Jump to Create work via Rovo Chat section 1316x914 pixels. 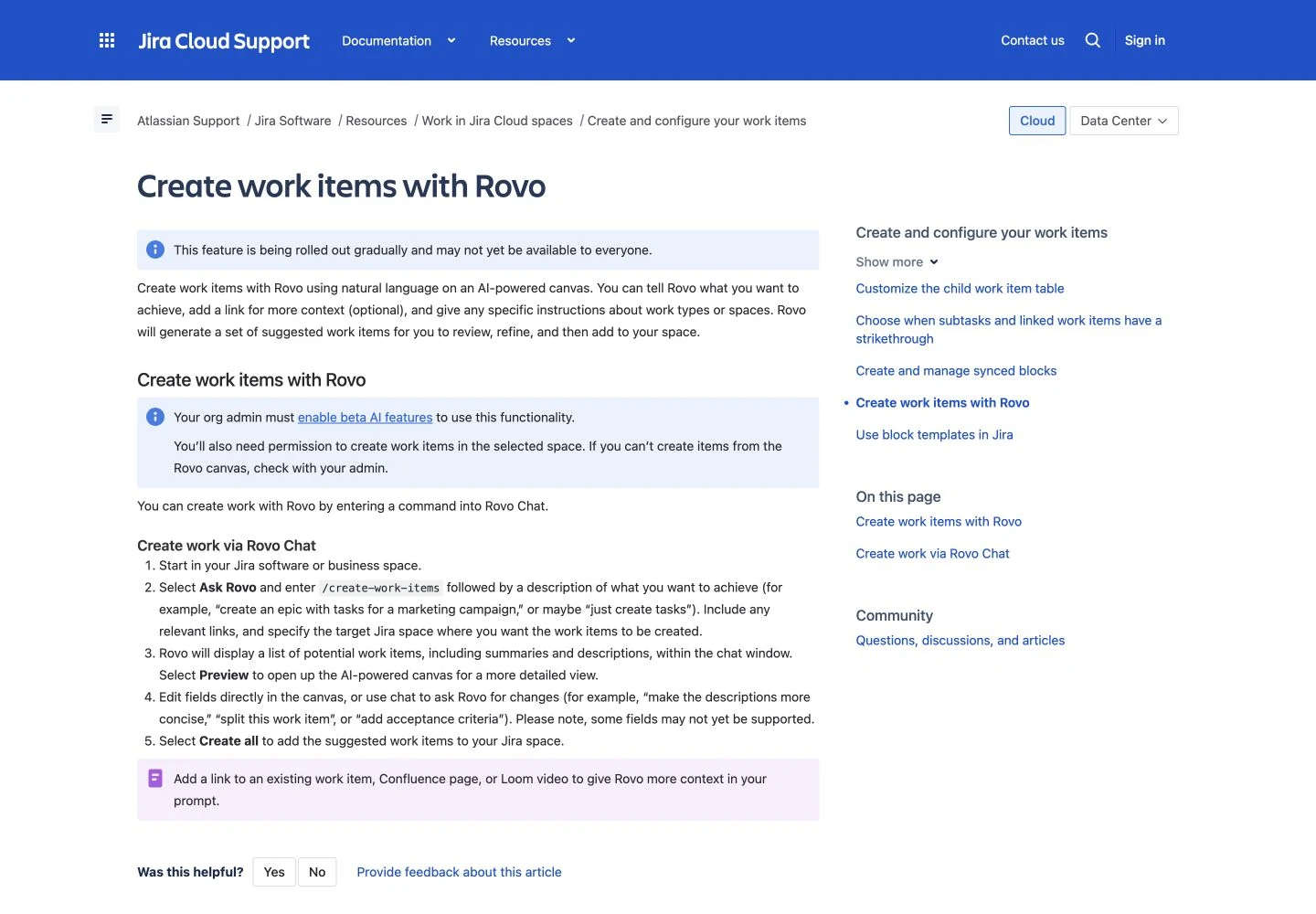(932, 554)
